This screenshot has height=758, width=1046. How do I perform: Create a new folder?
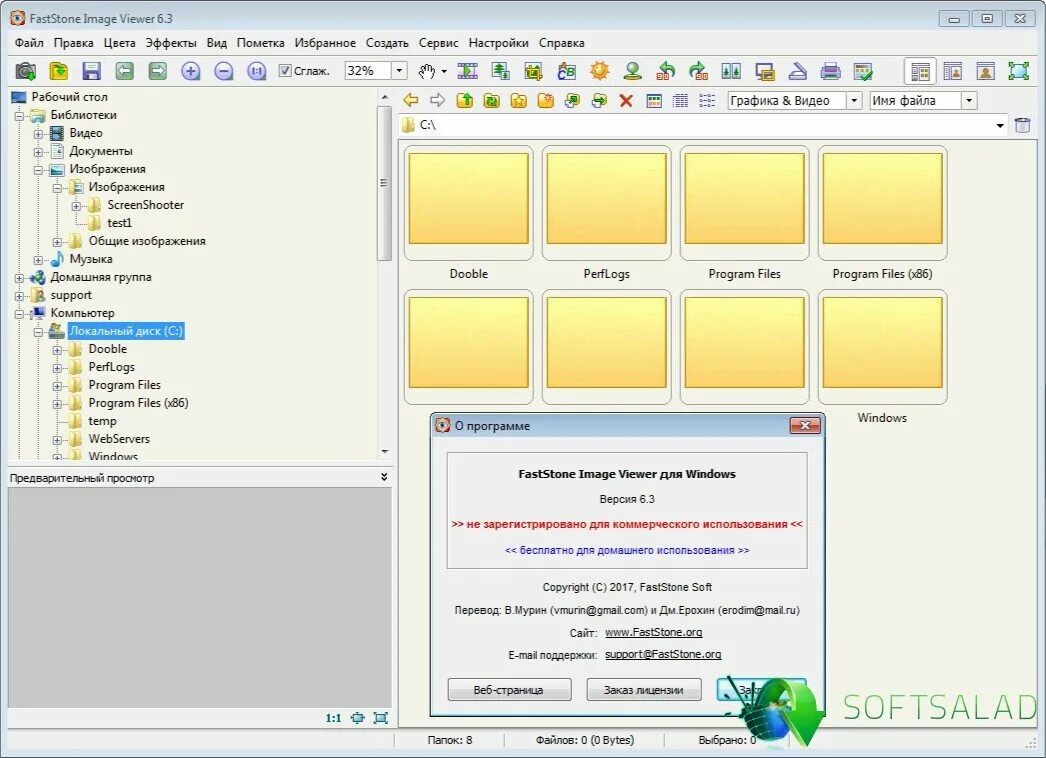pyautogui.click(x=546, y=101)
